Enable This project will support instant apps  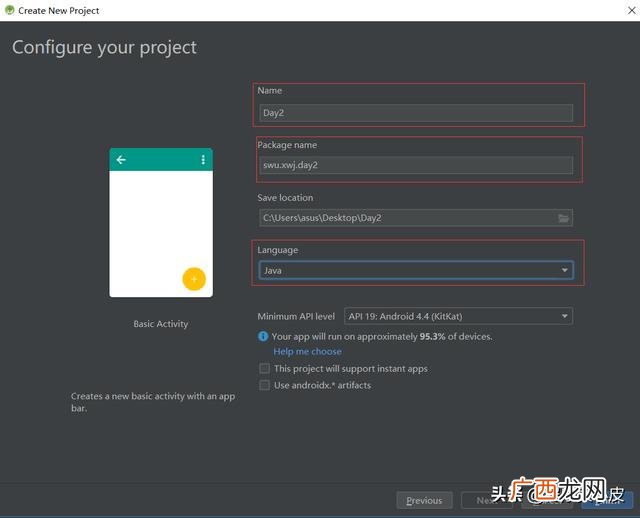[x=264, y=369]
